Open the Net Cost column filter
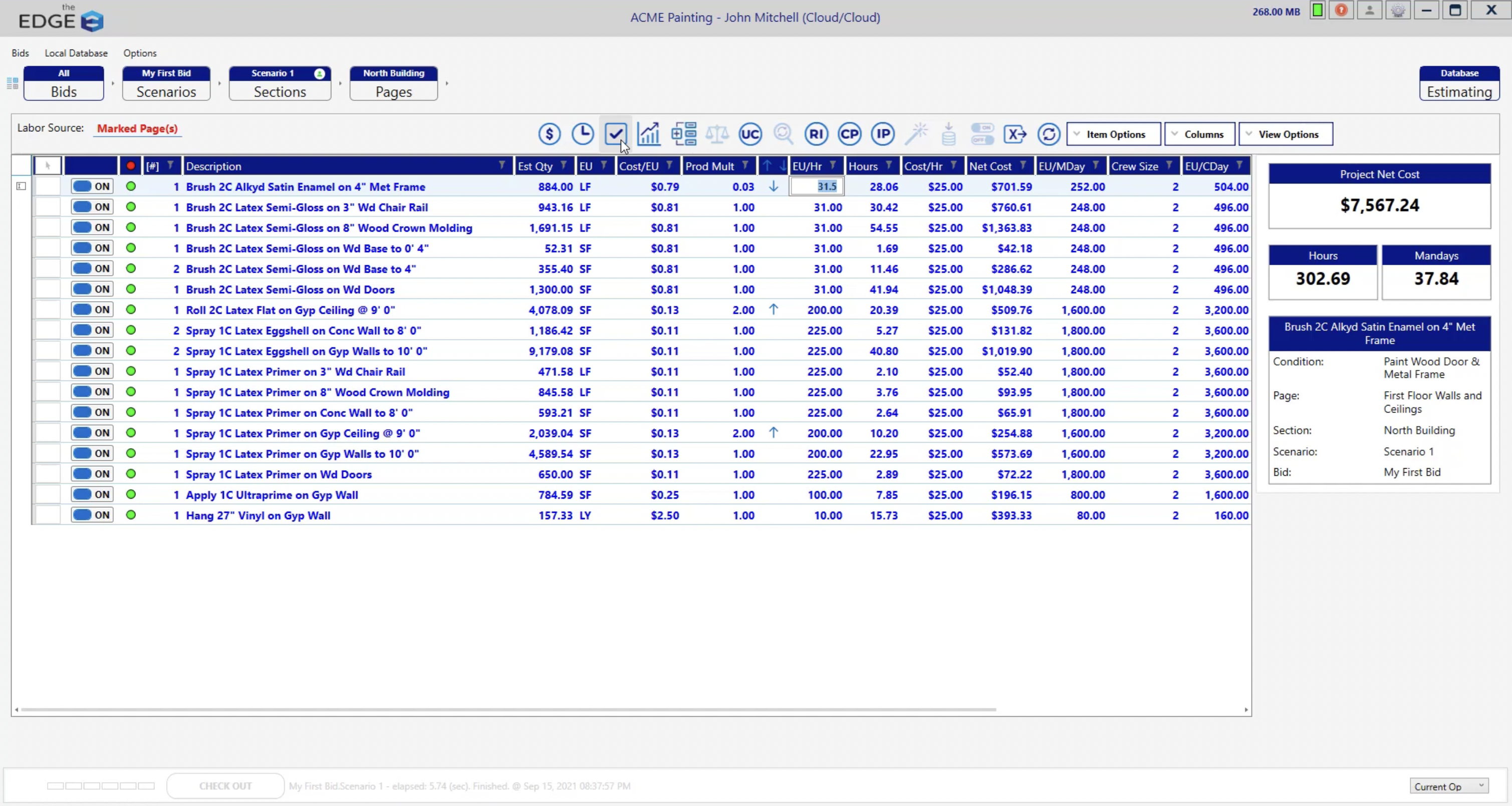 coord(1023,165)
